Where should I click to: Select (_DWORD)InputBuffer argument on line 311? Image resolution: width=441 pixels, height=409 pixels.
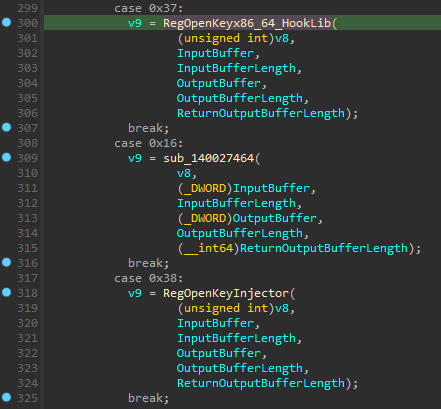coord(243,188)
